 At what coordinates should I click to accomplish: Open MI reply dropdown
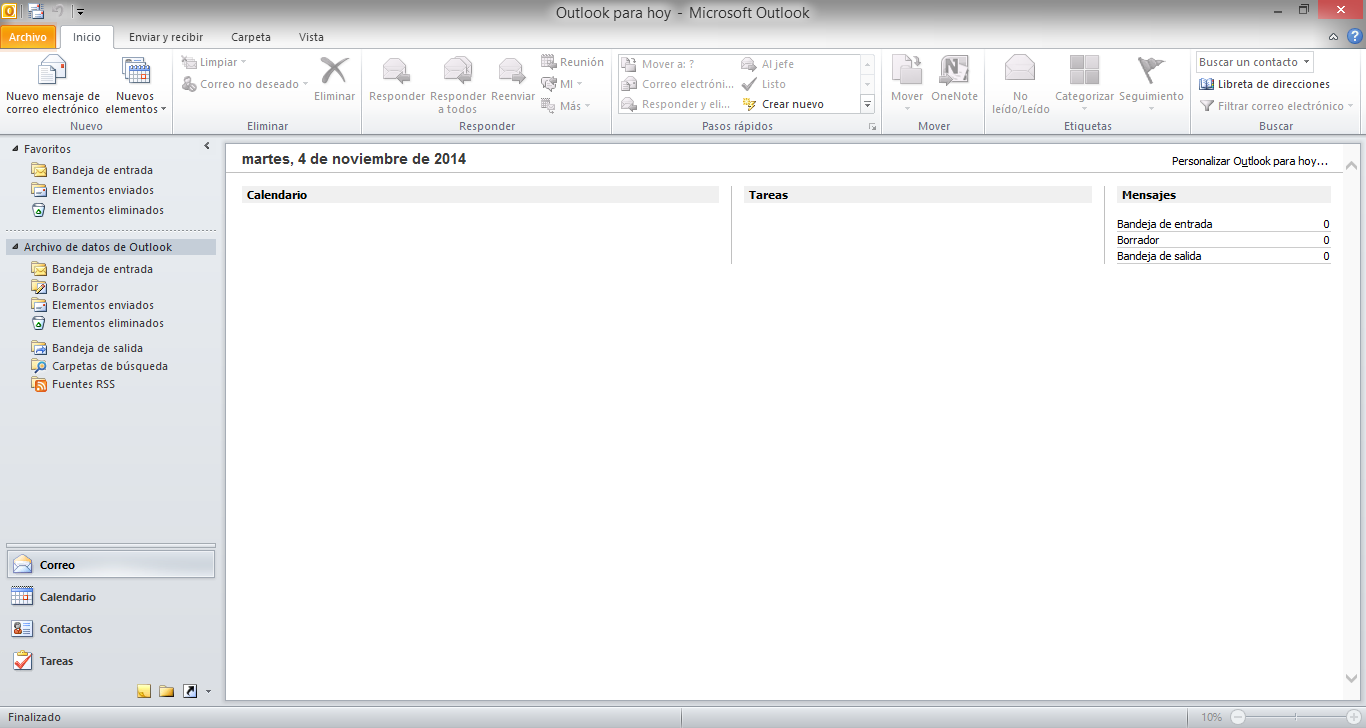562,84
